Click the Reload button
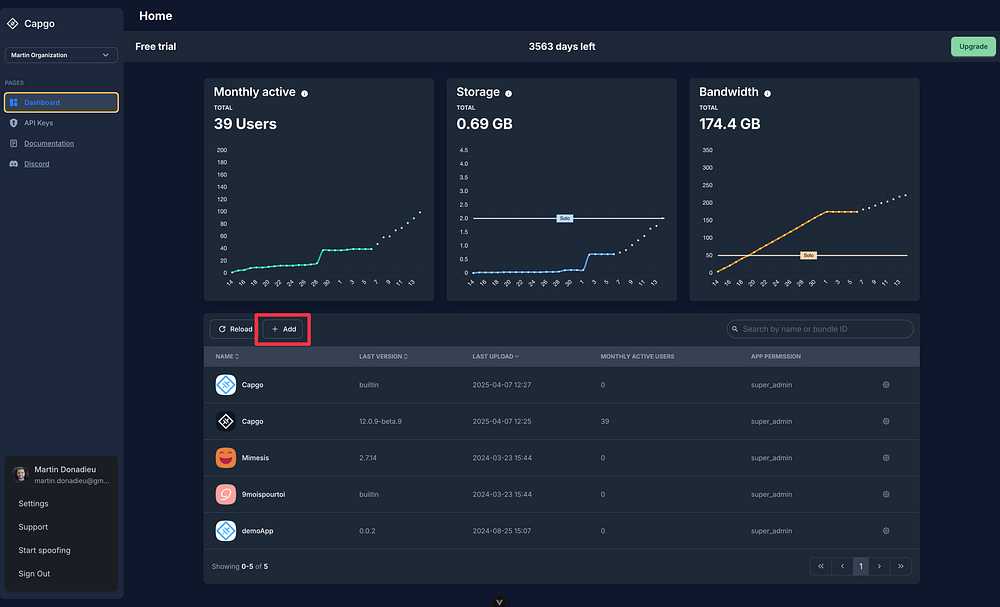The height and width of the screenshot is (607, 1000). [235, 329]
